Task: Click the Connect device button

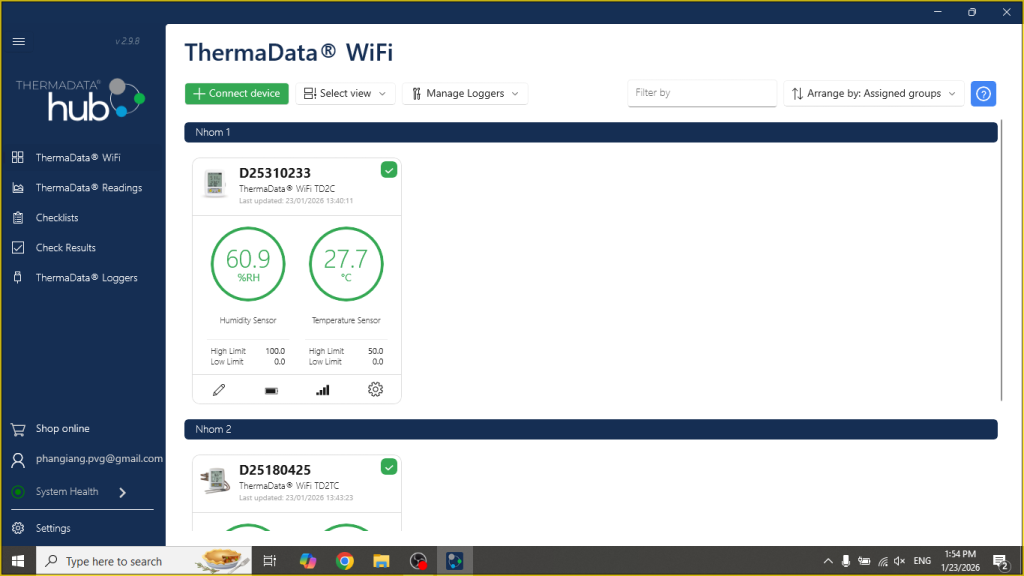Action: [236, 93]
